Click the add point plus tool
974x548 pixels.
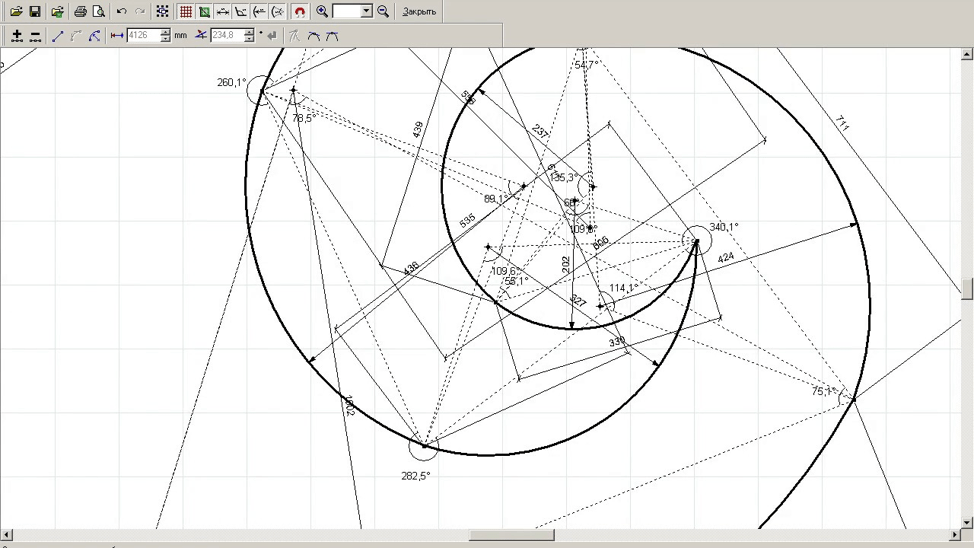coord(16,36)
